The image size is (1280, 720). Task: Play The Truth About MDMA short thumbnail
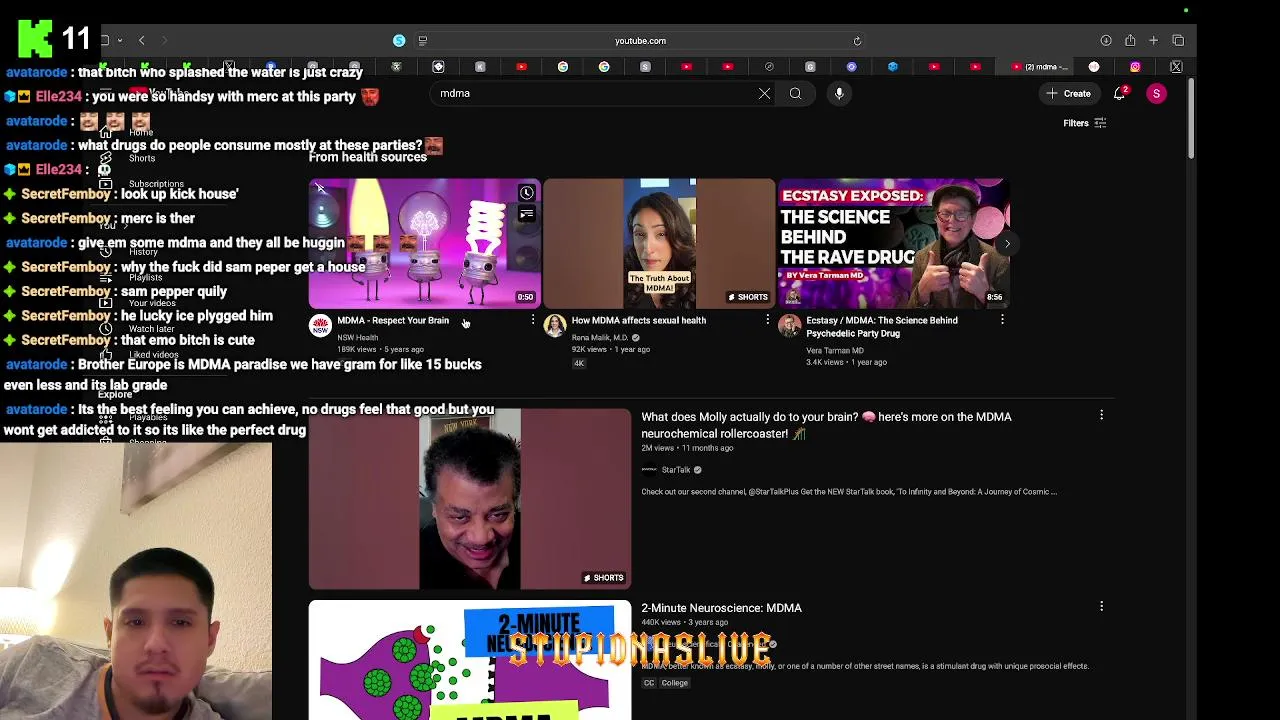[x=659, y=244]
